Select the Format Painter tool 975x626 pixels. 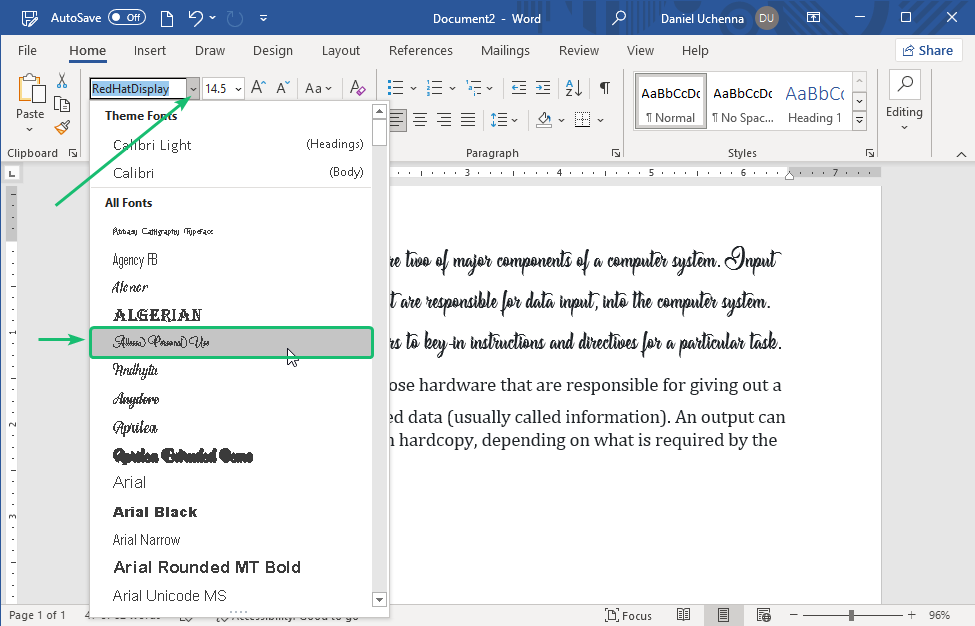[x=63, y=126]
